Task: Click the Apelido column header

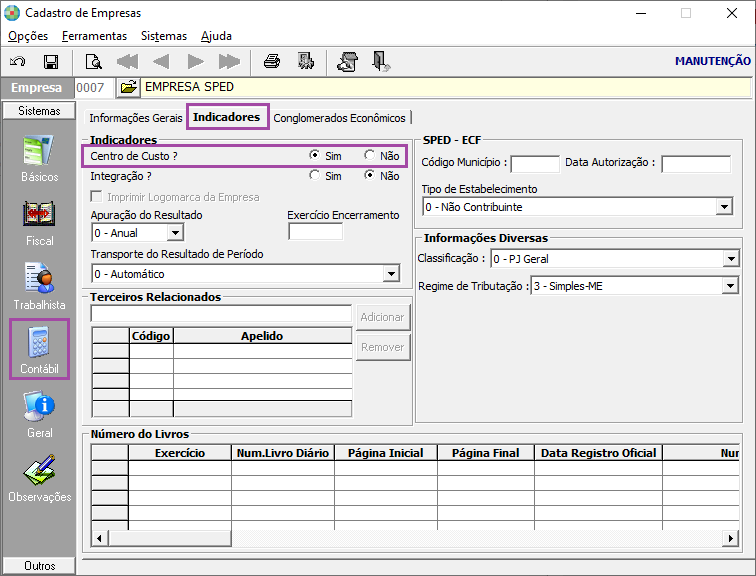Action: point(263,335)
